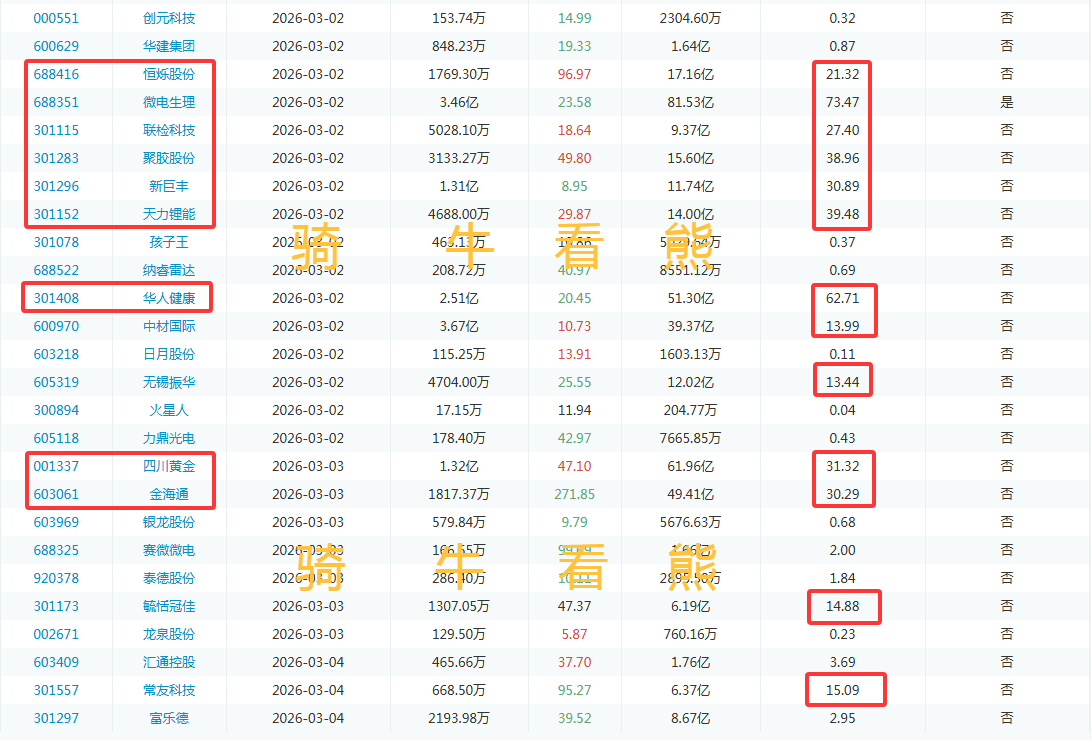
Task: Open stock code link 600629
Action: pos(56,46)
